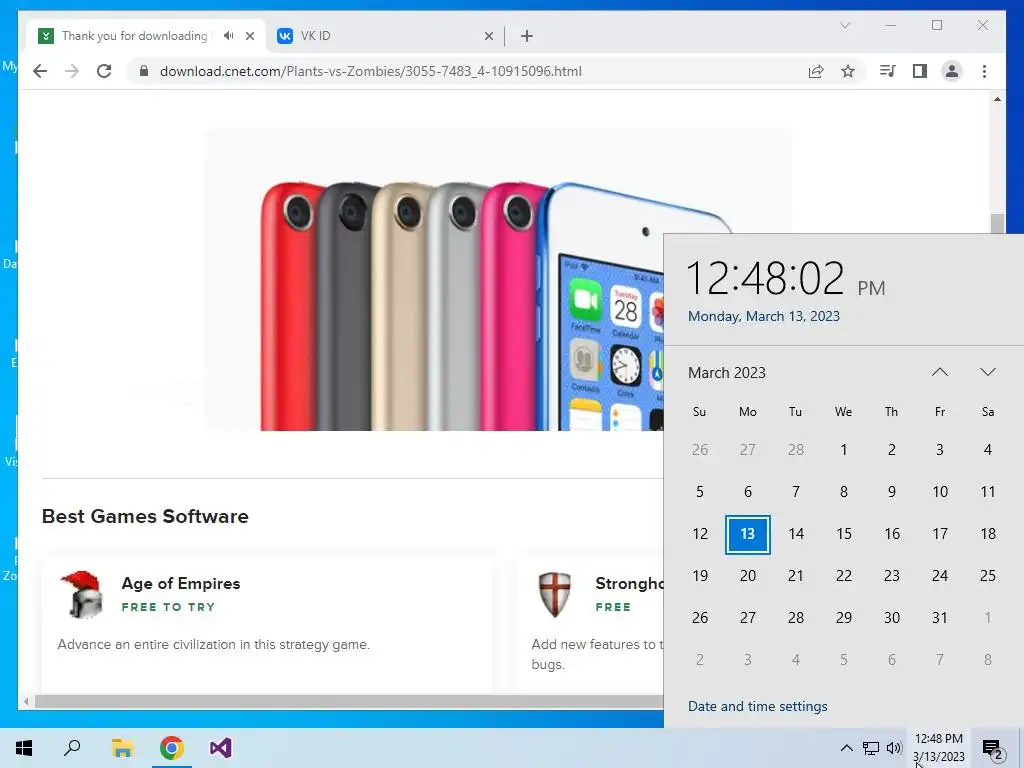Open File Explorer from taskbar
The width and height of the screenshot is (1024, 768).
point(122,748)
